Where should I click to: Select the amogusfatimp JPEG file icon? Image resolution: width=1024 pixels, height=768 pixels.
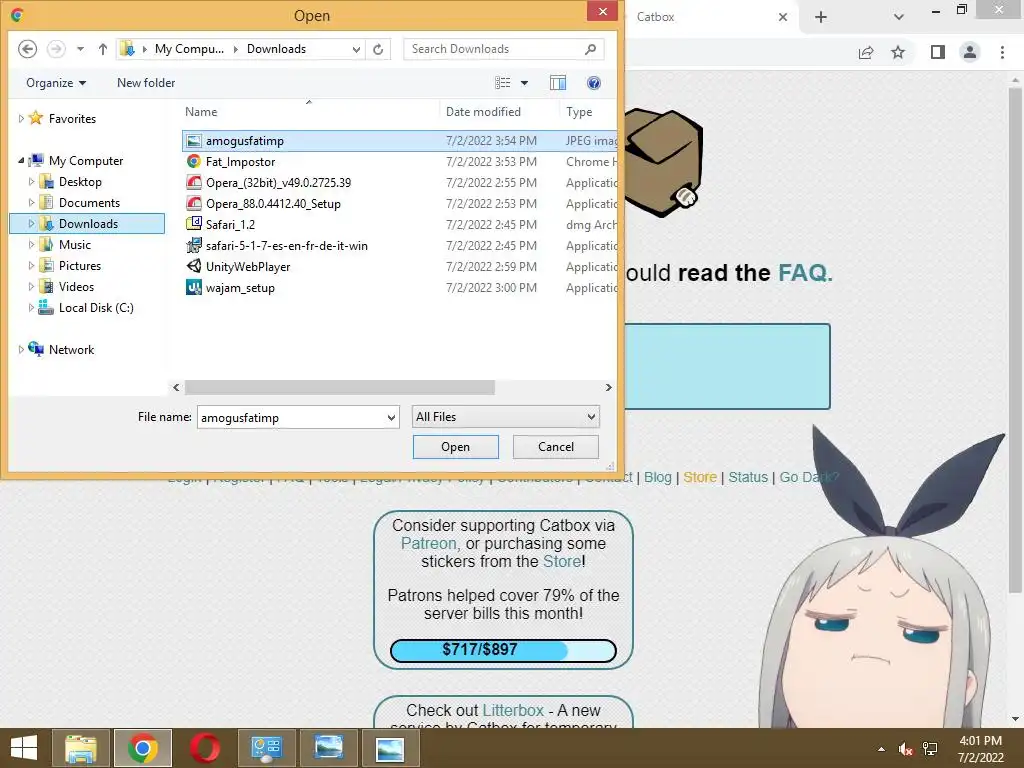(x=194, y=141)
